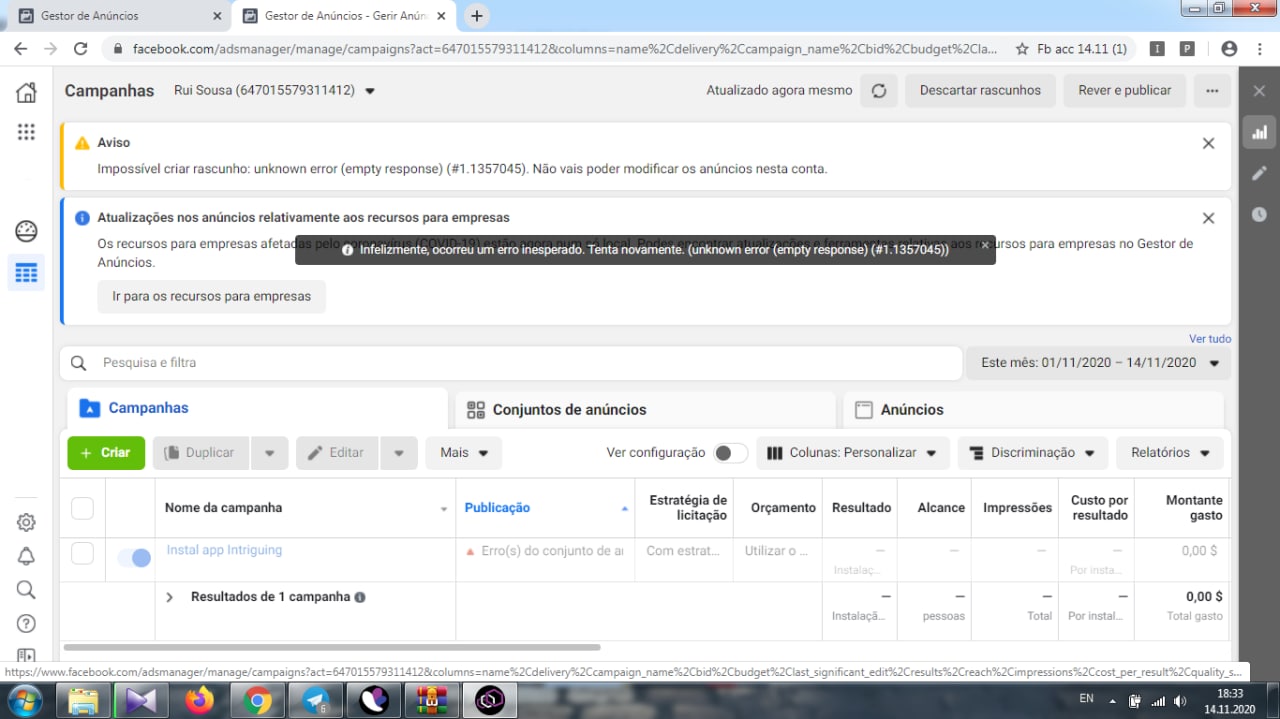Dismiss the business resources update banner
1280x719 pixels.
tap(1208, 218)
